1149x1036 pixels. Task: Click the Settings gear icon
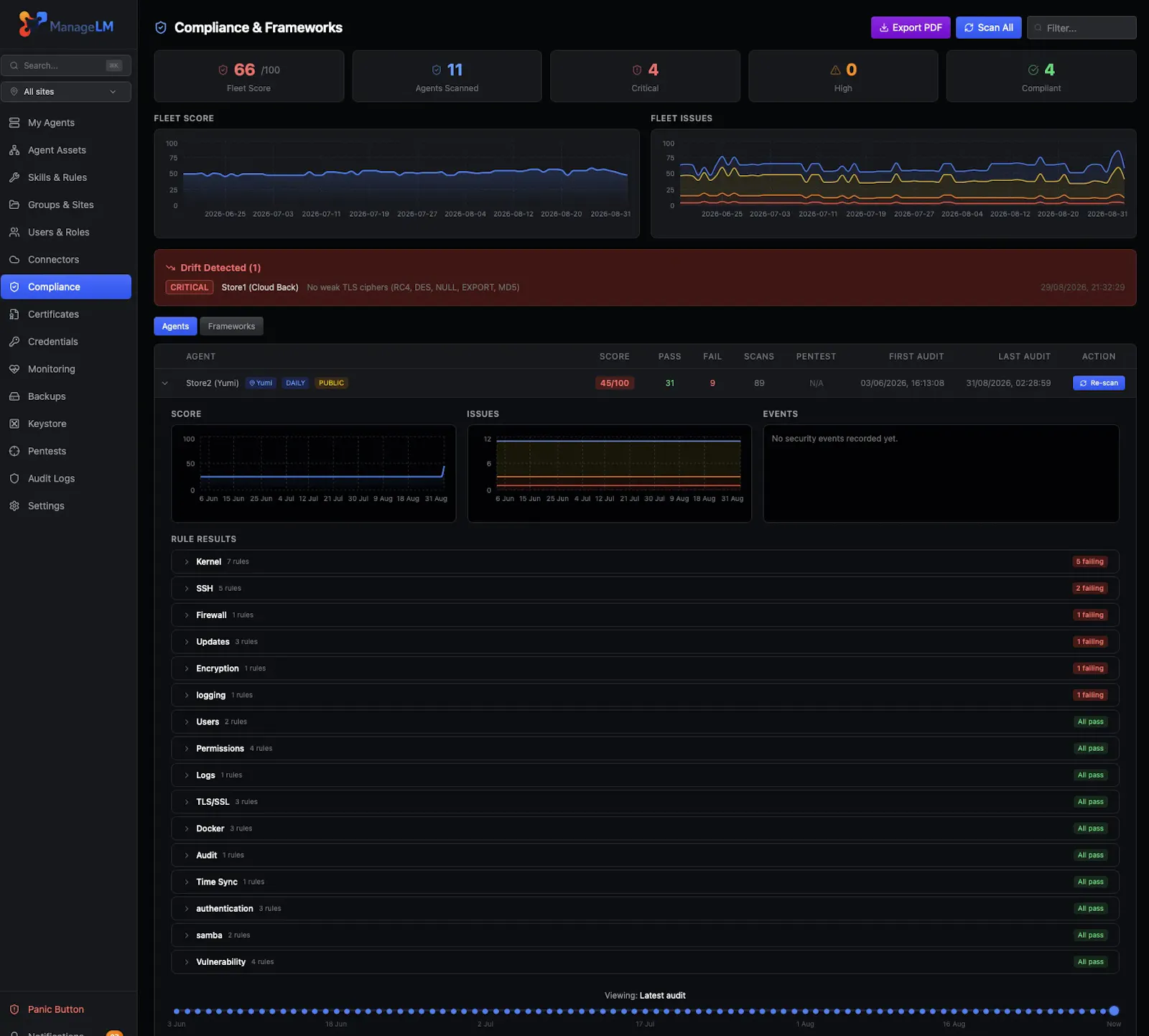coord(14,505)
